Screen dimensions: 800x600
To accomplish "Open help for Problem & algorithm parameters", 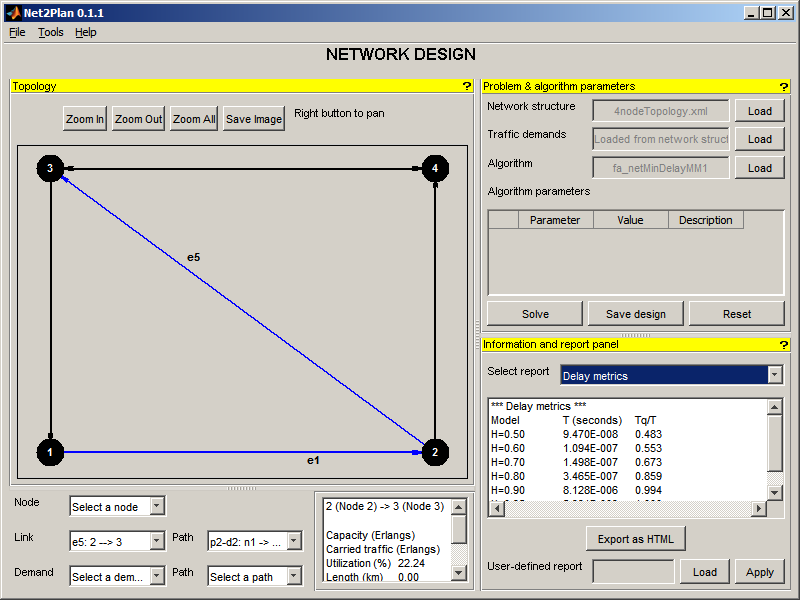I will (x=784, y=86).
